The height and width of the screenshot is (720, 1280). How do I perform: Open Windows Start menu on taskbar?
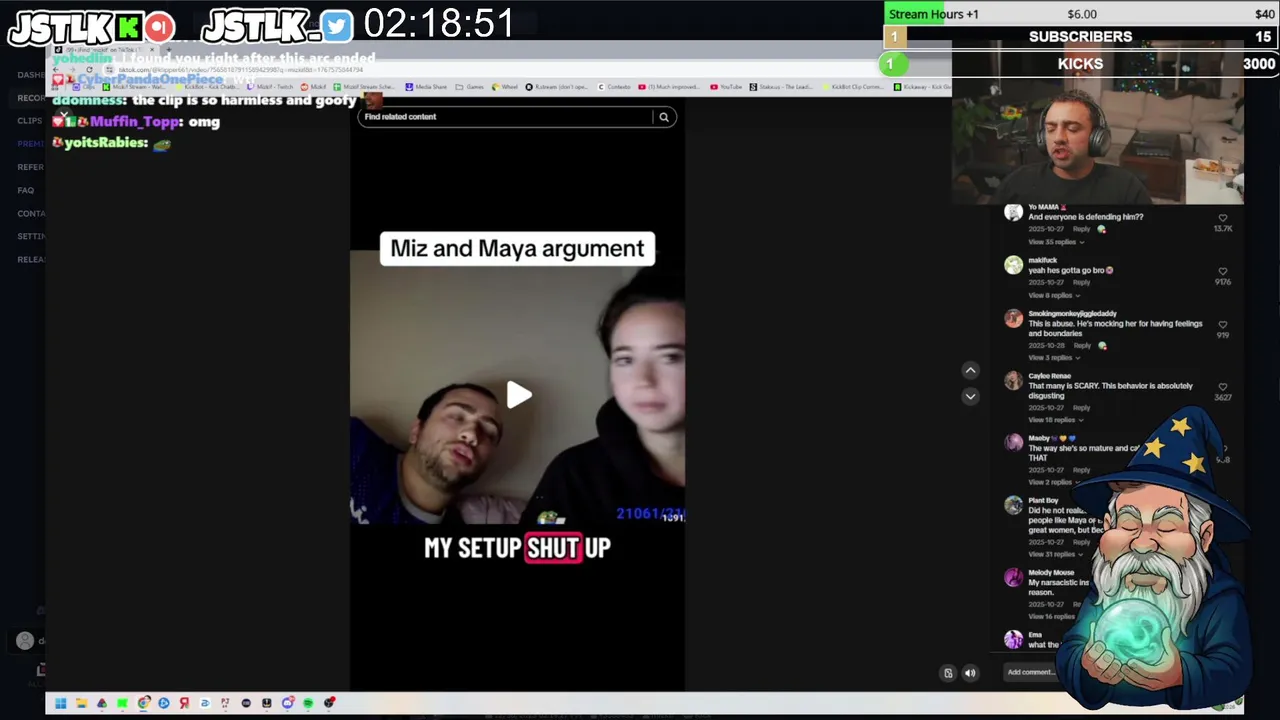coord(60,703)
